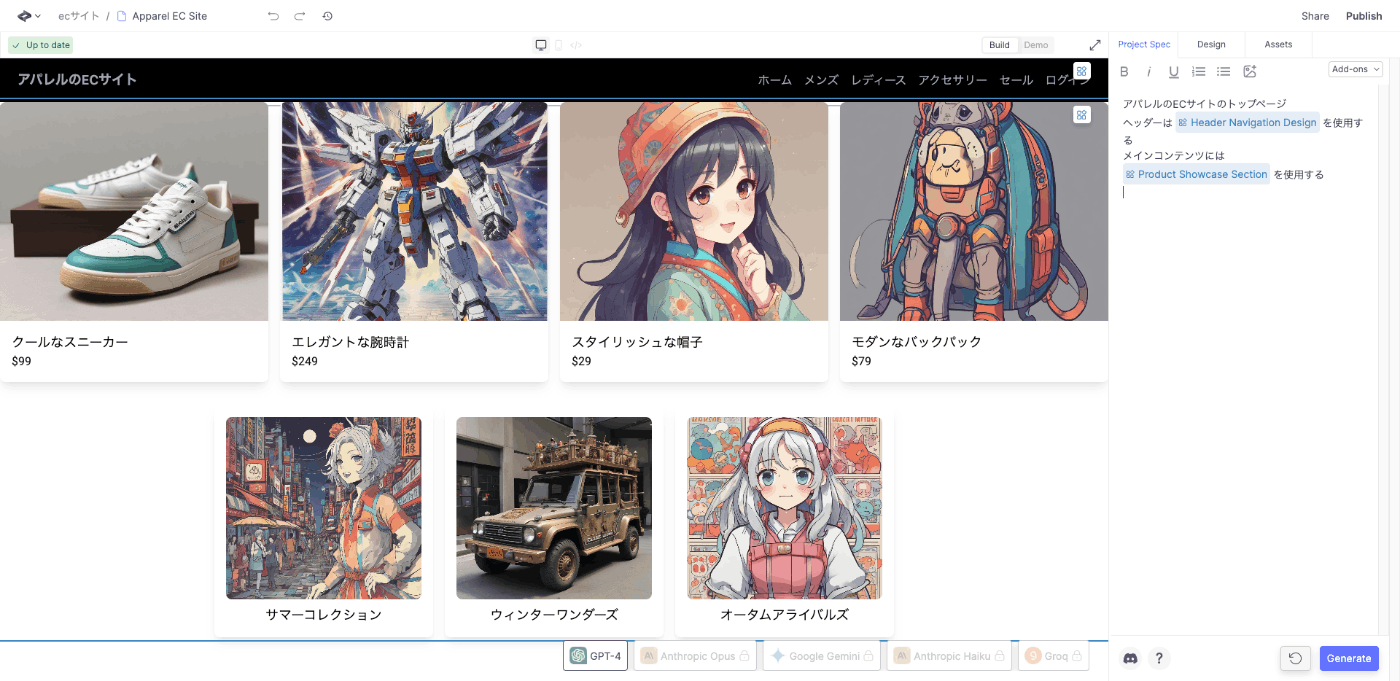This screenshot has width=1400, height=681.
Task: Click the Apparel EC Site page name
Action: pos(169,16)
